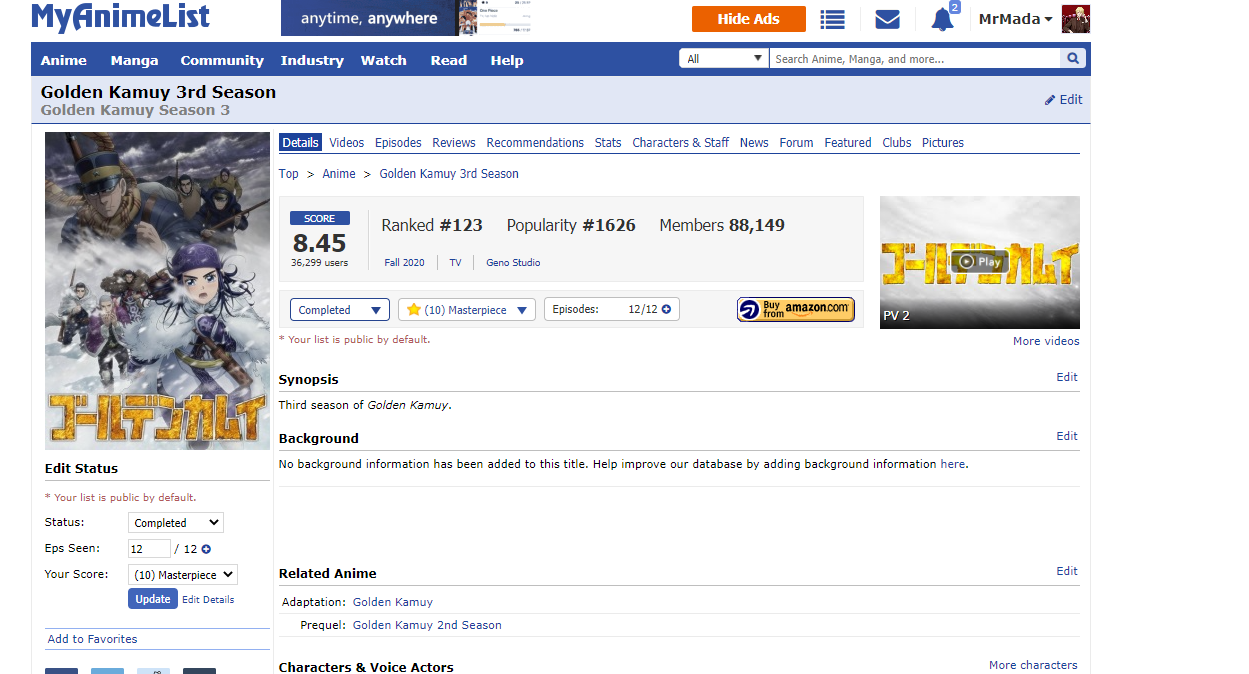This screenshot has width=1249, height=674.
Task: Click the Hide Ads button
Action: point(749,19)
